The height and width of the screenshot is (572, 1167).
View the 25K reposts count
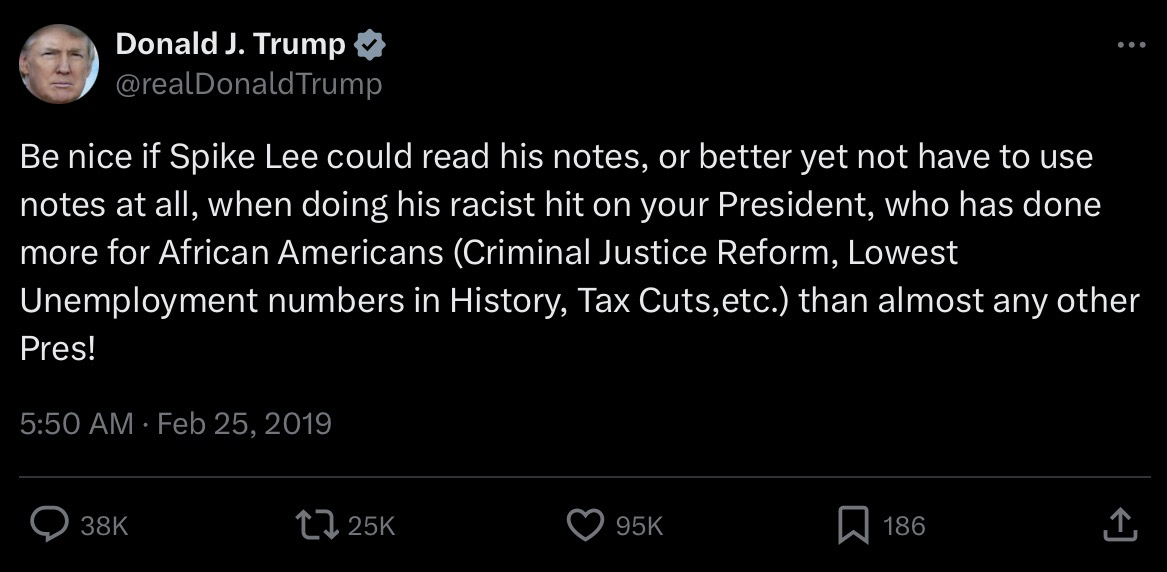tap(372, 526)
